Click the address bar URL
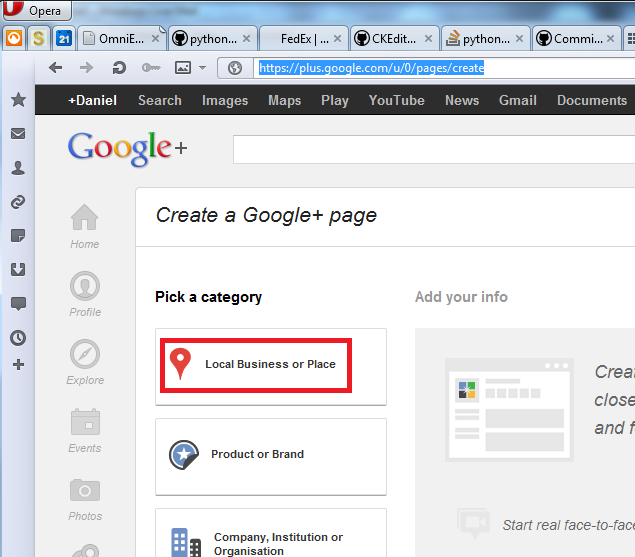Image resolution: width=635 pixels, height=557 pixels. (x=371, y=68)
